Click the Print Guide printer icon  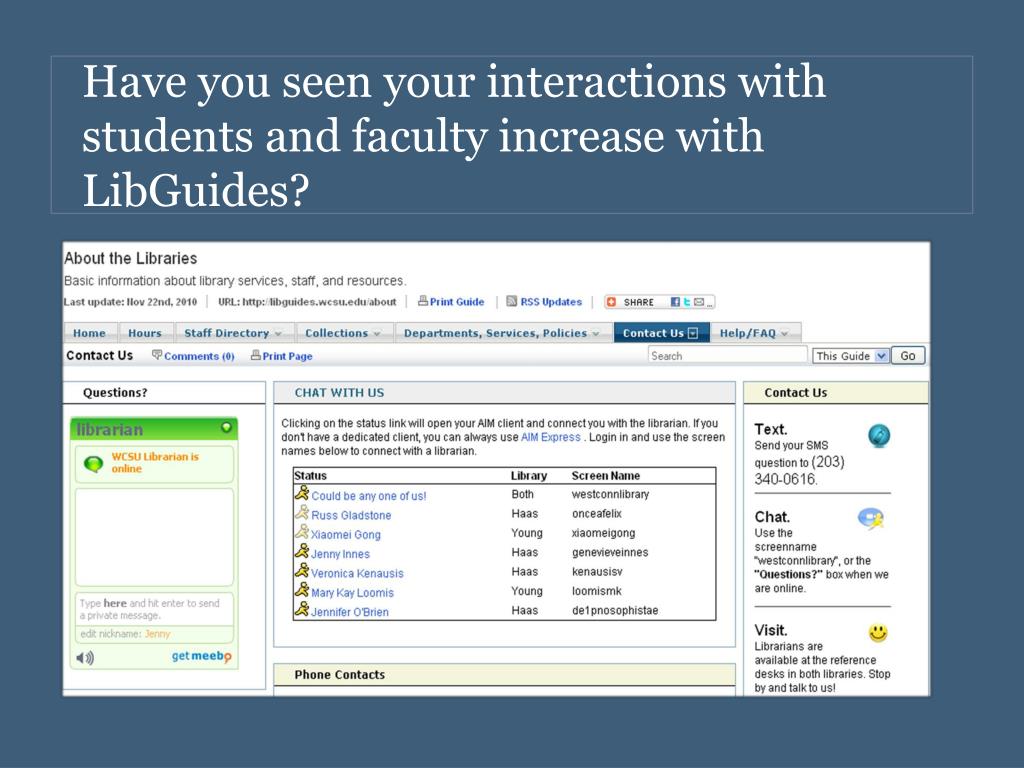coord(423,301)
